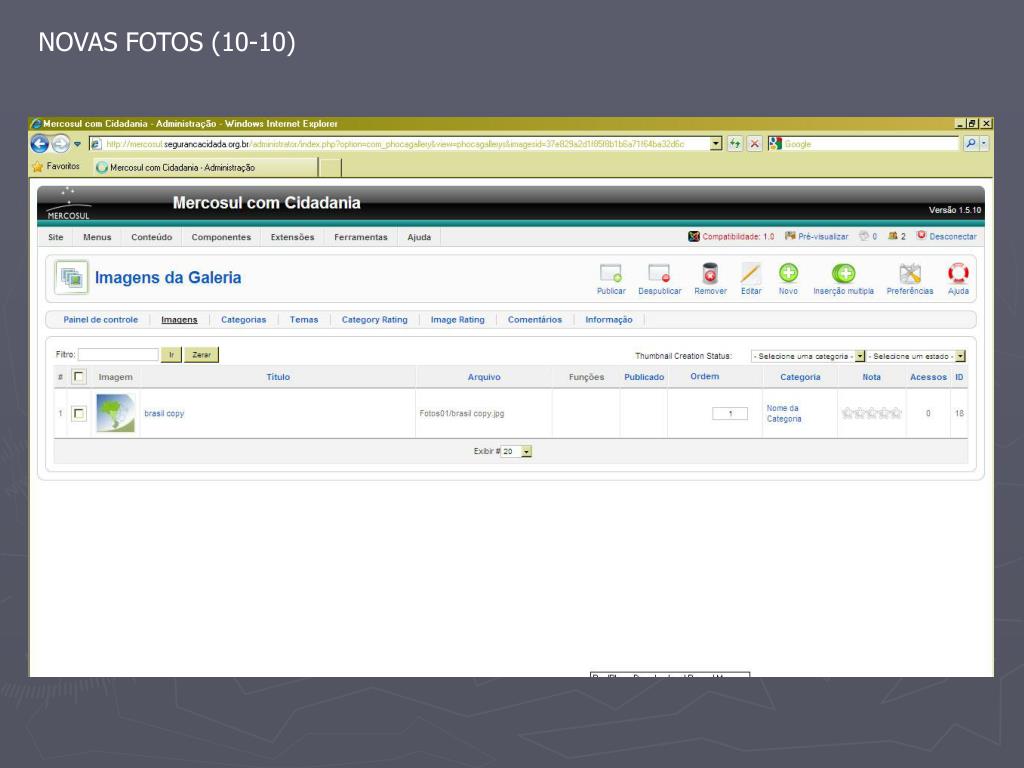The image size is (1024, 768).
Task: Open the recent pages dropdown arrow
Action: pos(77,144)
